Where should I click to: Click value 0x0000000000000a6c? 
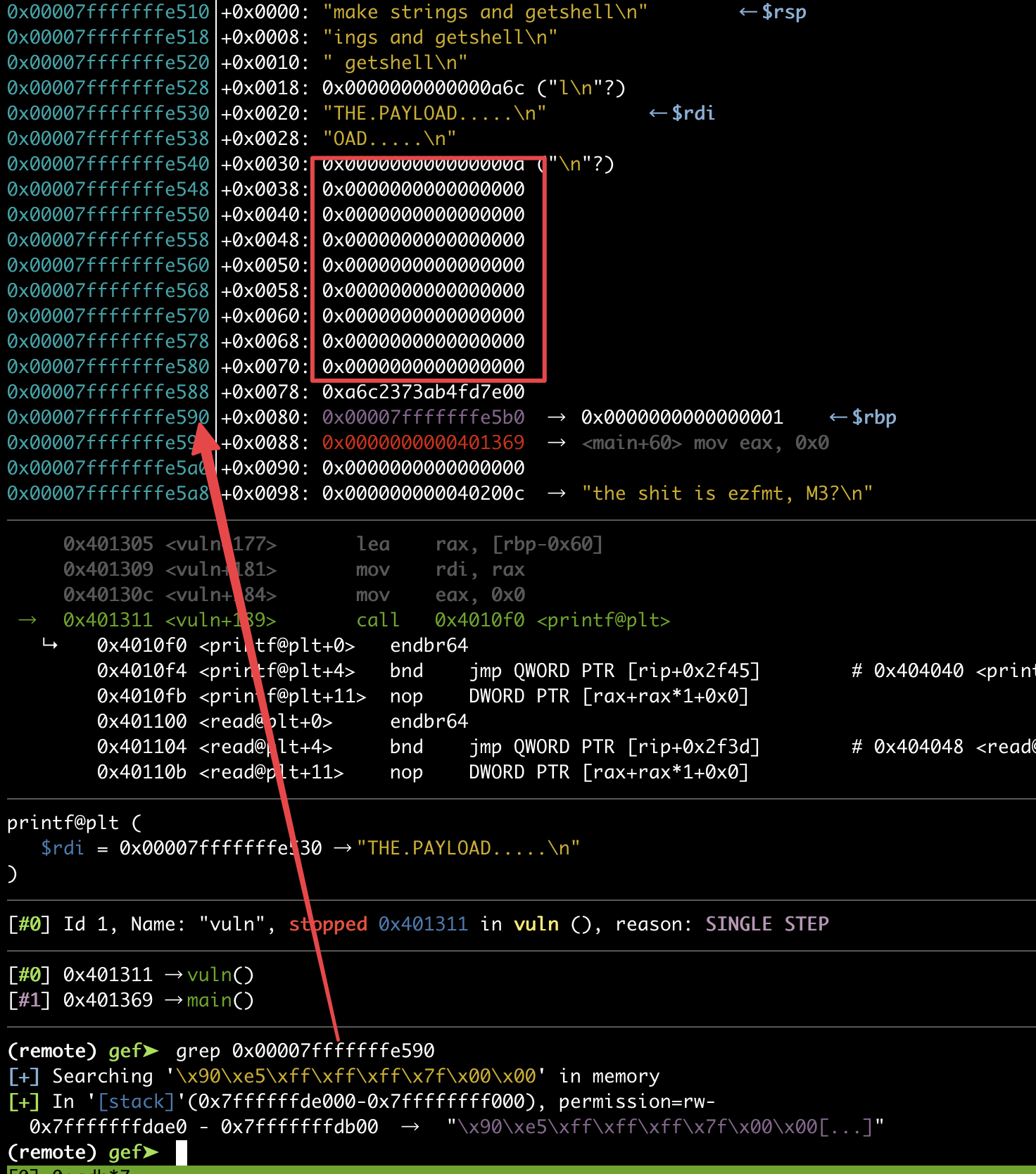pyautogui.click(x=423, y=88)
